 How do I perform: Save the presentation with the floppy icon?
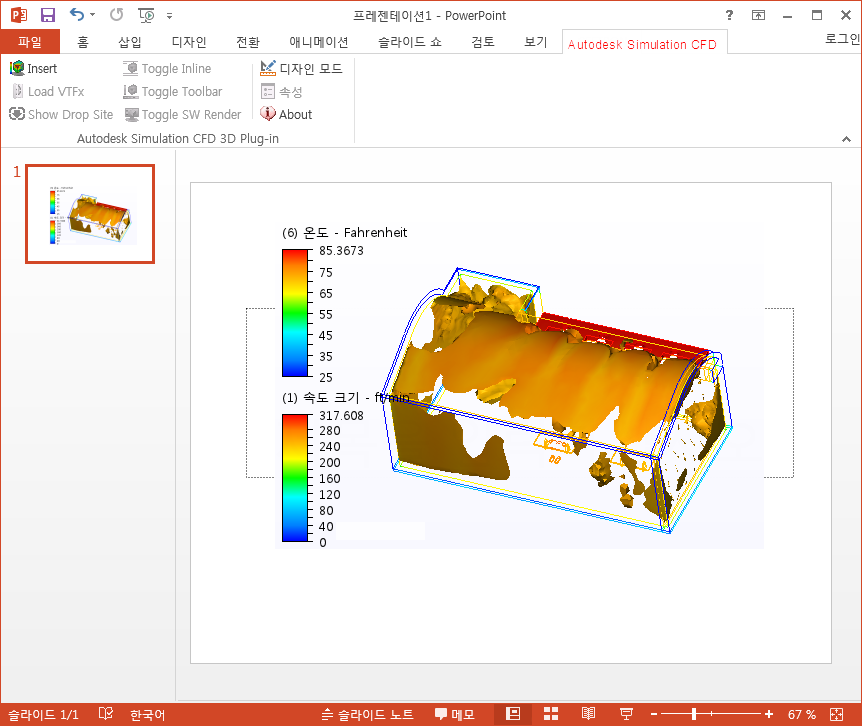(48, 15)
